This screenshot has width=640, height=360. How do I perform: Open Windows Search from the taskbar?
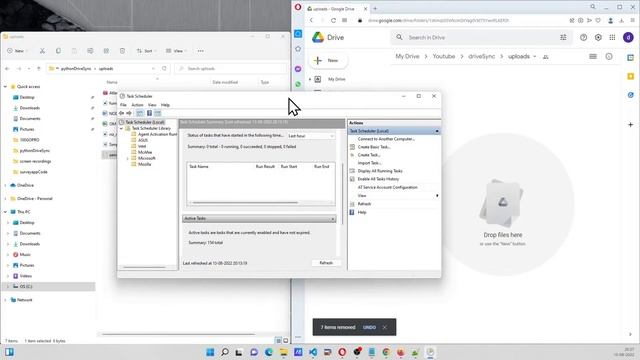pyautogui.click(x=224, y=352)
